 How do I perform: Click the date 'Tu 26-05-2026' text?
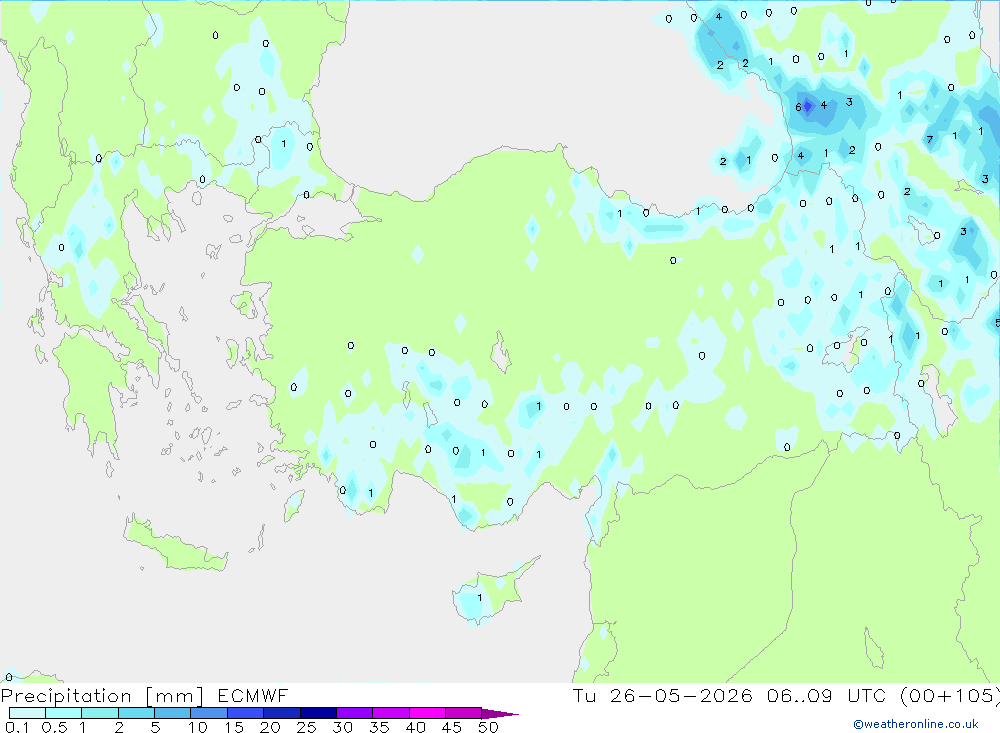662,695
